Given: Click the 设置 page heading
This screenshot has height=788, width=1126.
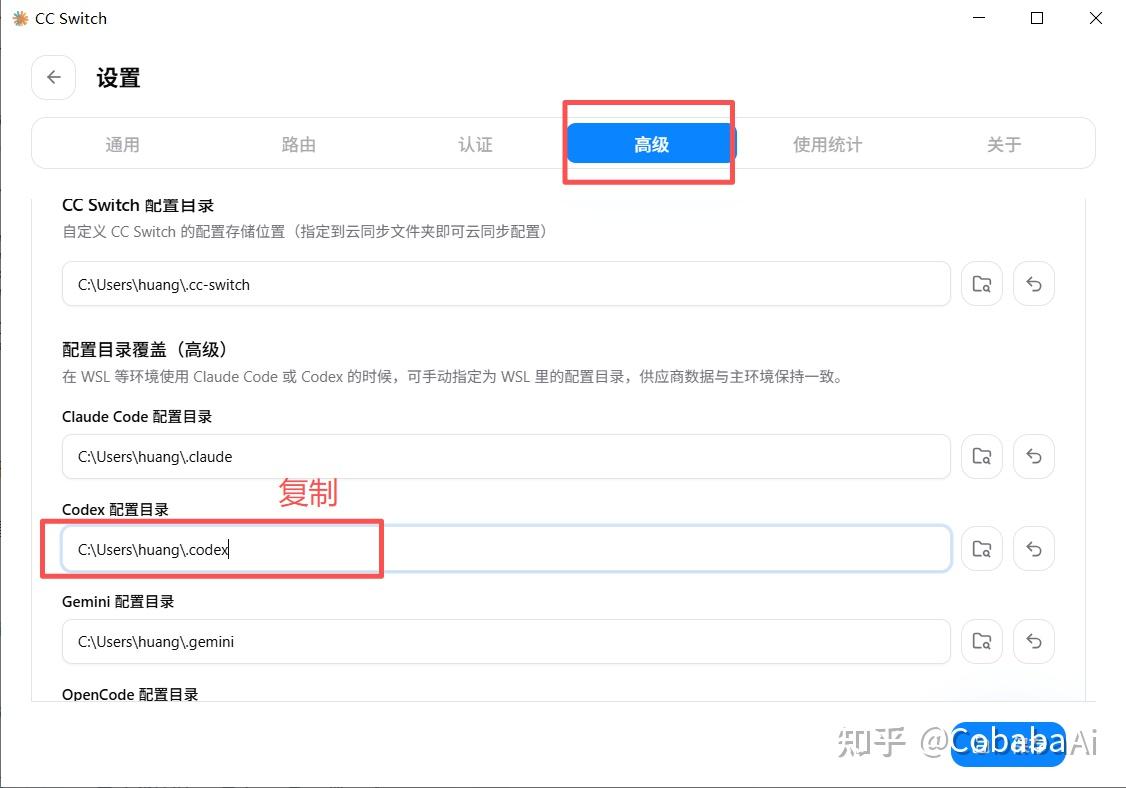Looking at the screenshot, I should pos(118,78).
